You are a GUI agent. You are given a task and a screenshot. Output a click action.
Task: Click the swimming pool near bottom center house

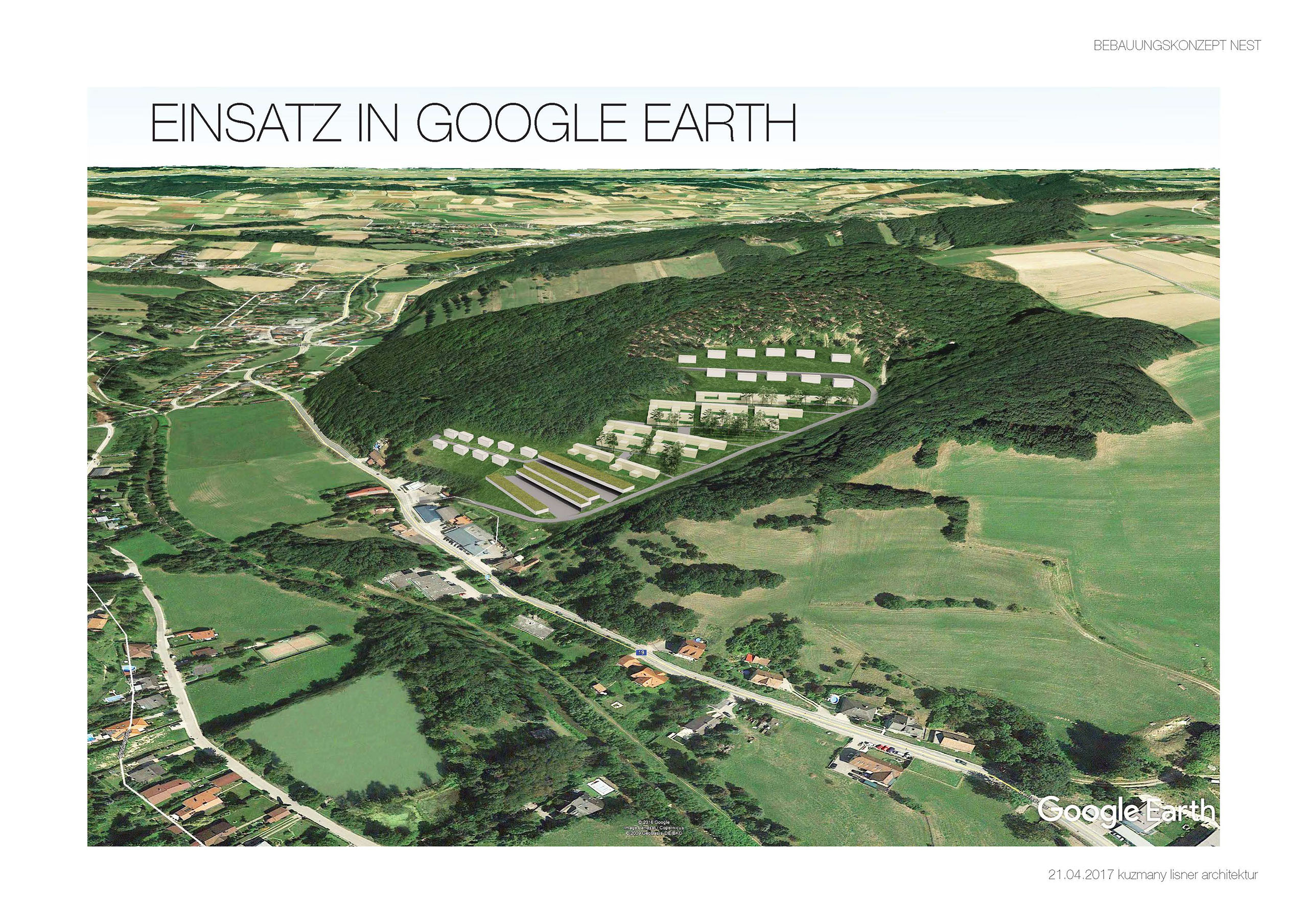coord(599,788)
